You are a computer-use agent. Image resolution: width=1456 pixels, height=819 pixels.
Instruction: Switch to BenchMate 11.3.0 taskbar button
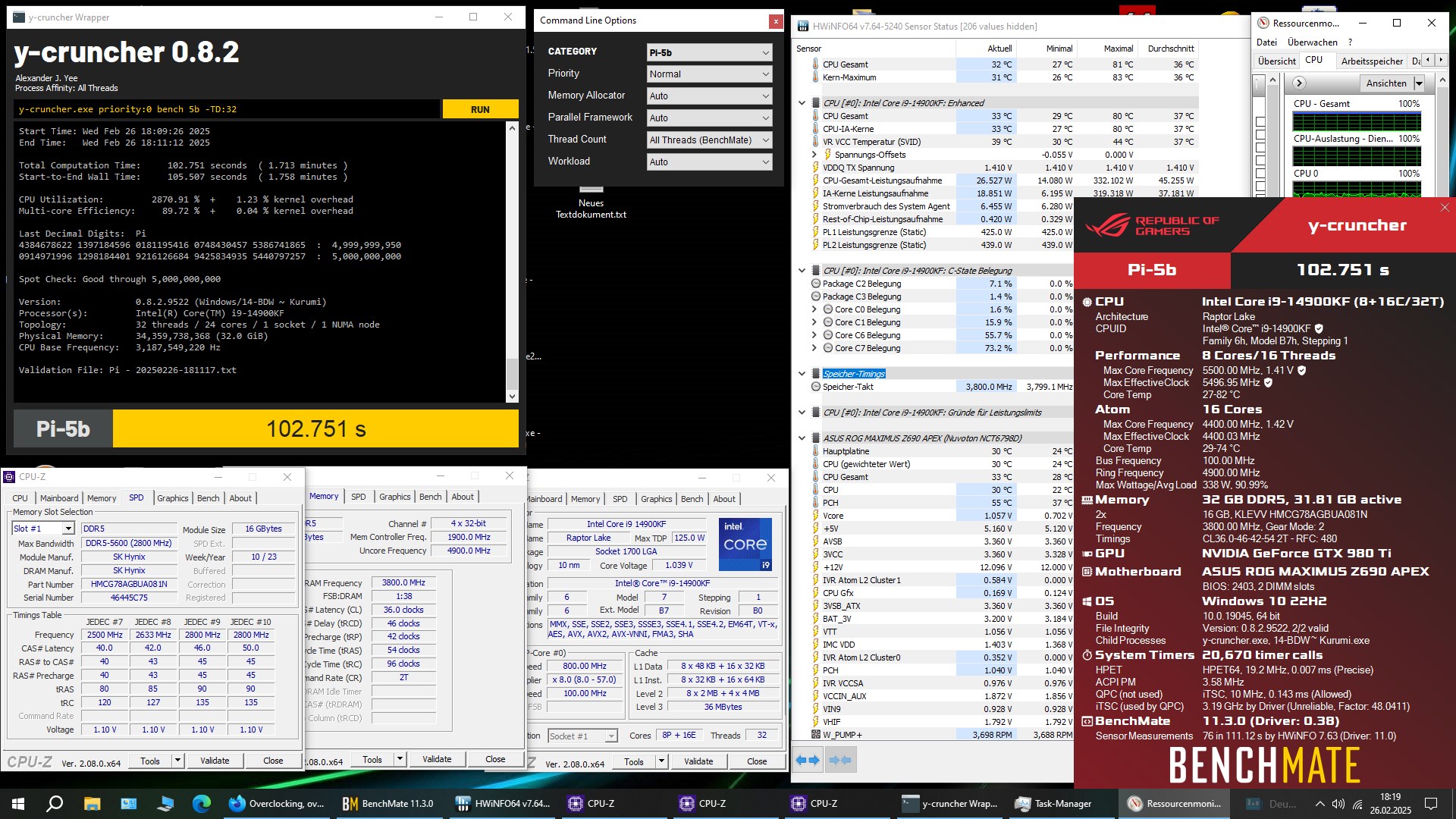click(x=388, y=804)
